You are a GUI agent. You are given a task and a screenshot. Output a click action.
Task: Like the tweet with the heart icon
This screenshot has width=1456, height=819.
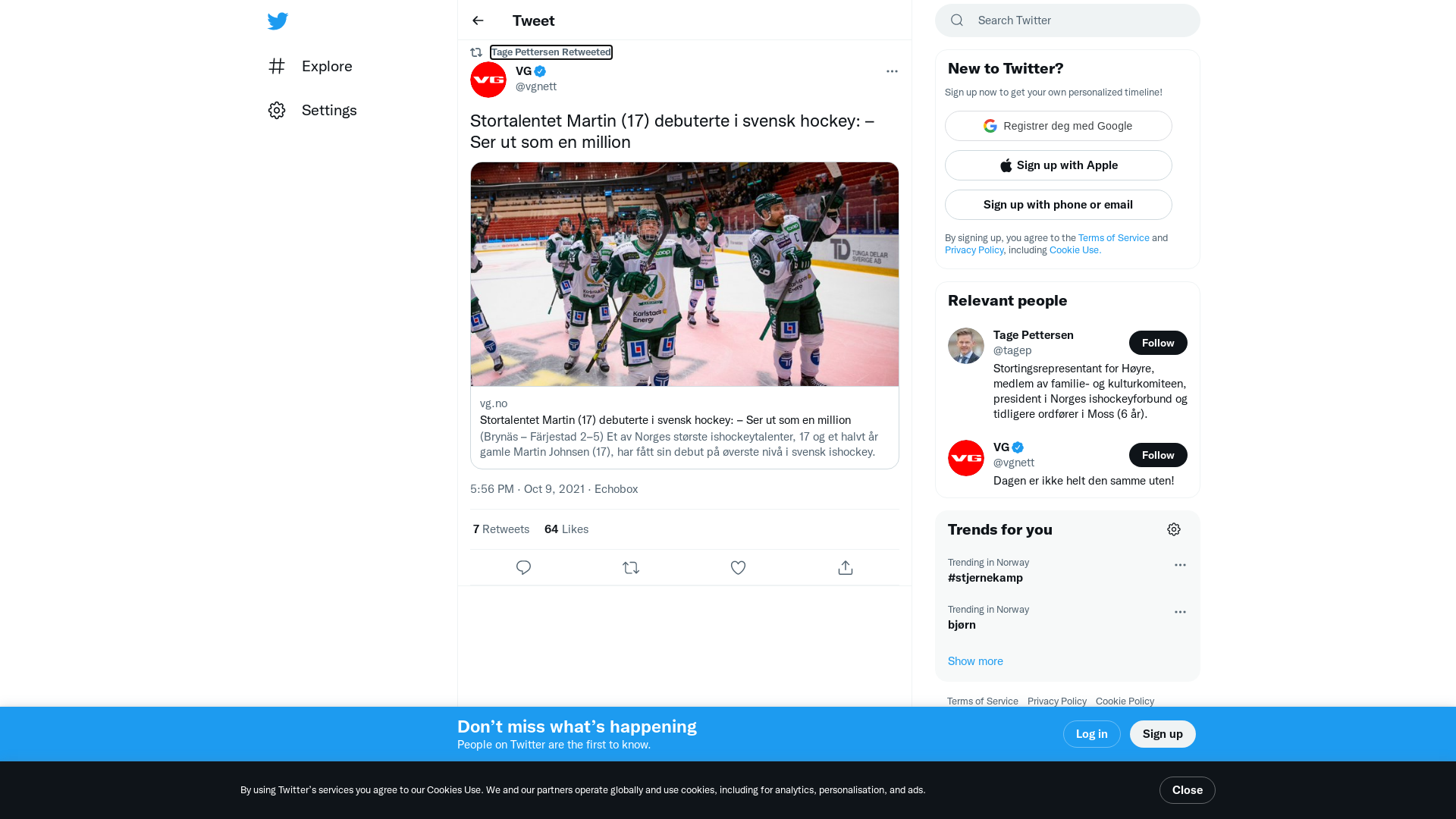(x=738, y=567)
